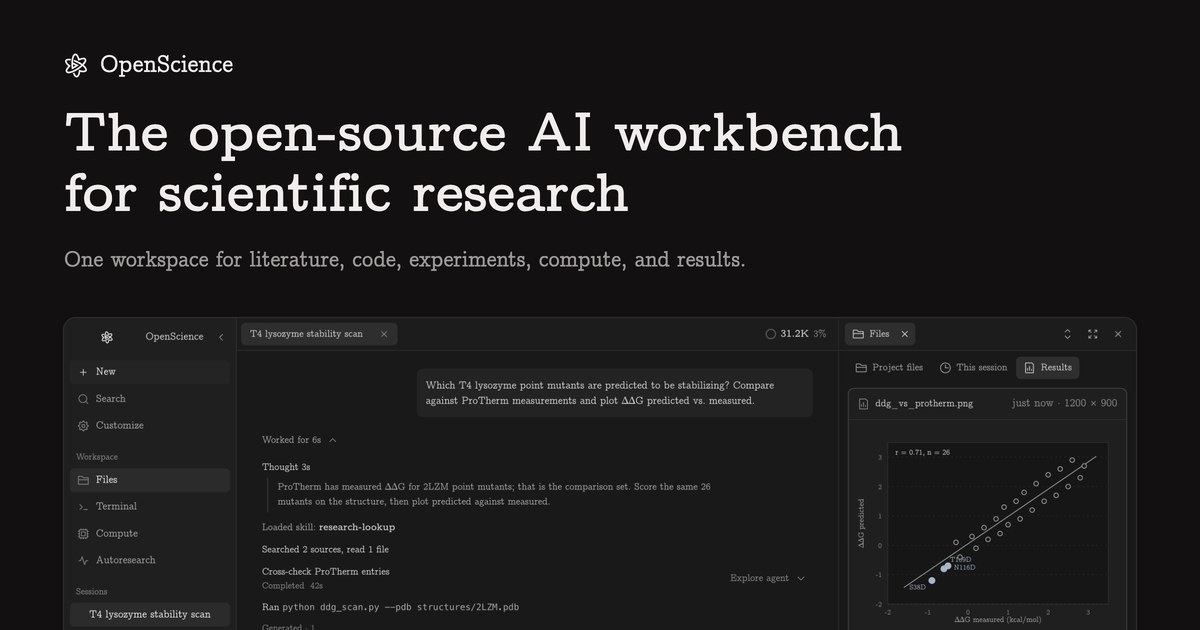Open Terminal in the Workspace list
Screen dimensions: 1200x630
click(150, 507)
